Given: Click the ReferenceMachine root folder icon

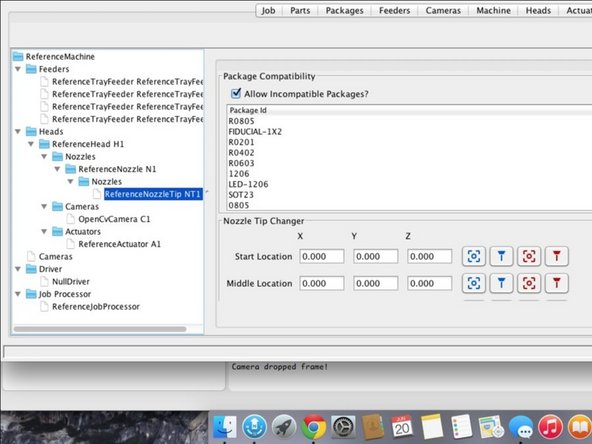Looking at the screenshot, I should pos(18,57).
